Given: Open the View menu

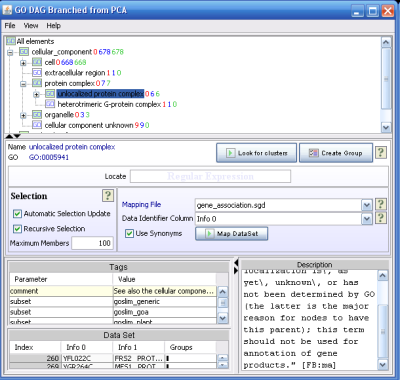Looking at the screenshot, I should click(x=31, y=26).
